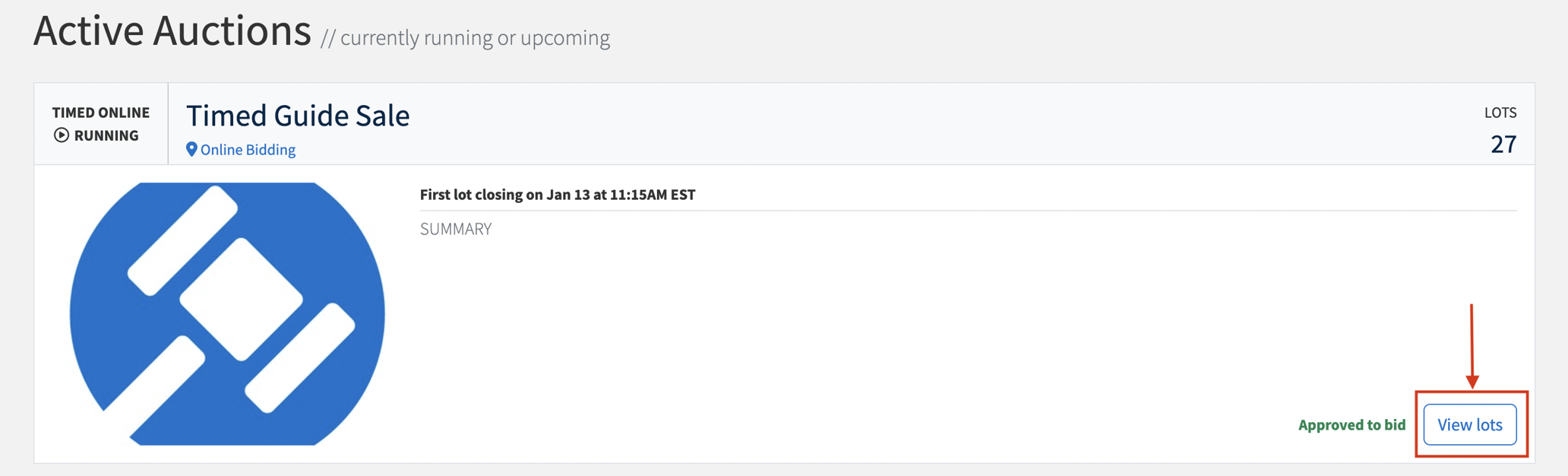1568x476 pixels.
Task: Click the white diamond in the gavel logo
Action: point(241,299)
